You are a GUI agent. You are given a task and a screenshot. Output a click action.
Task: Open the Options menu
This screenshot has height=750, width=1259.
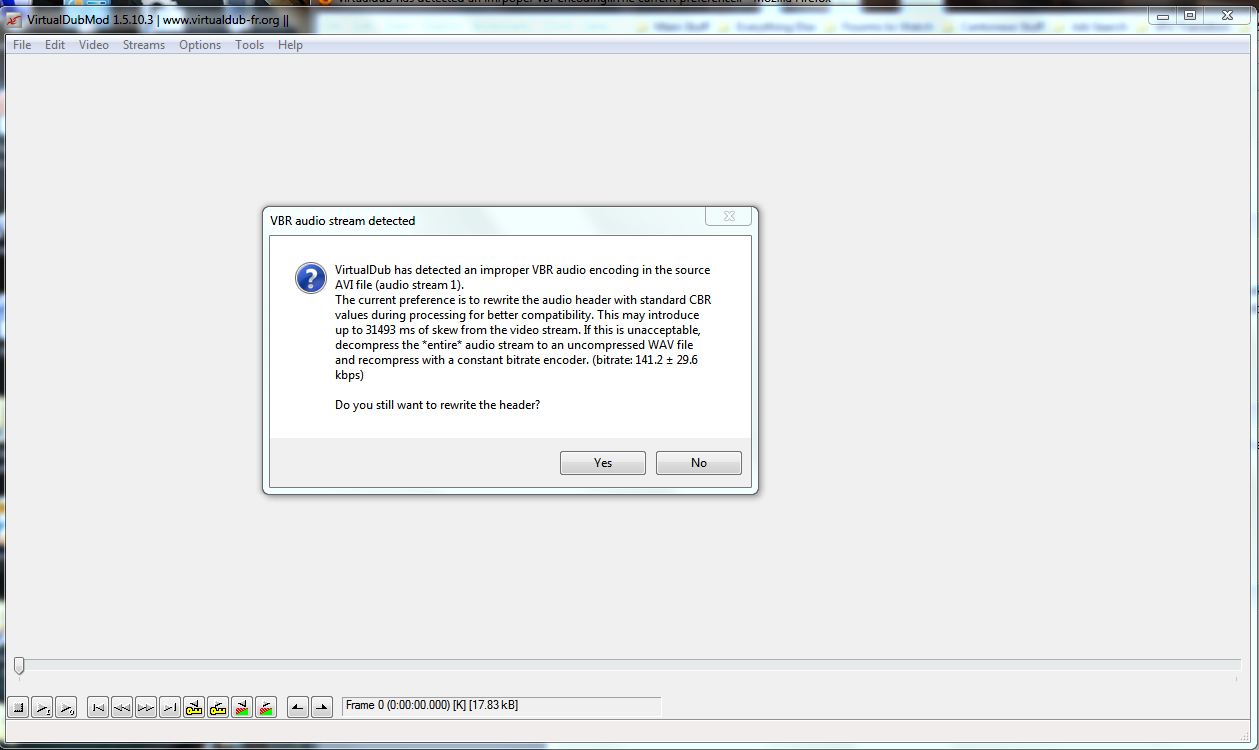200,45
